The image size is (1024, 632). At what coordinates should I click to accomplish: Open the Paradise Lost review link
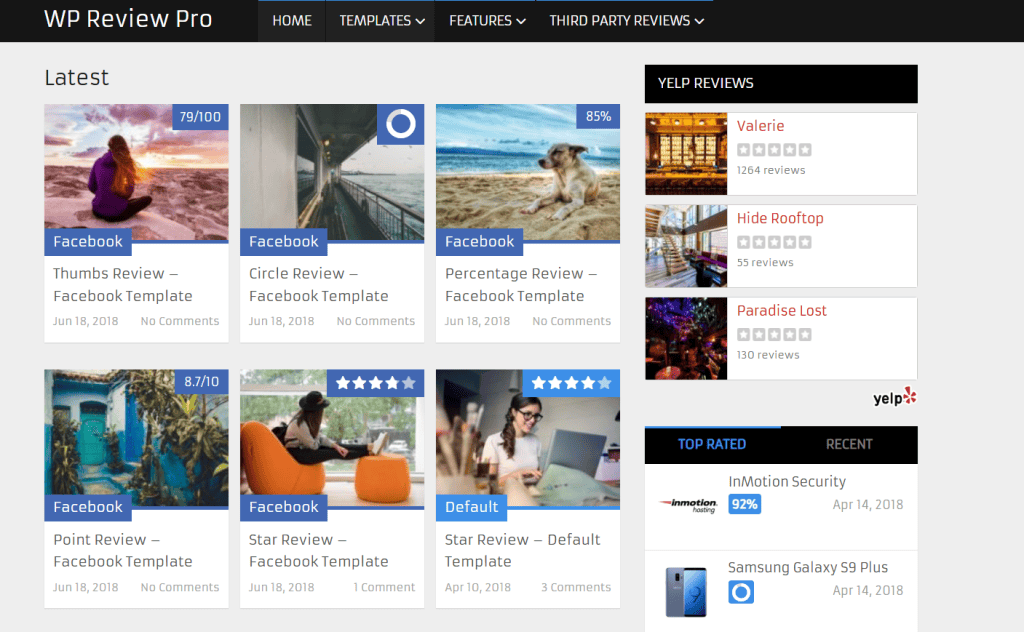[782, 310]
